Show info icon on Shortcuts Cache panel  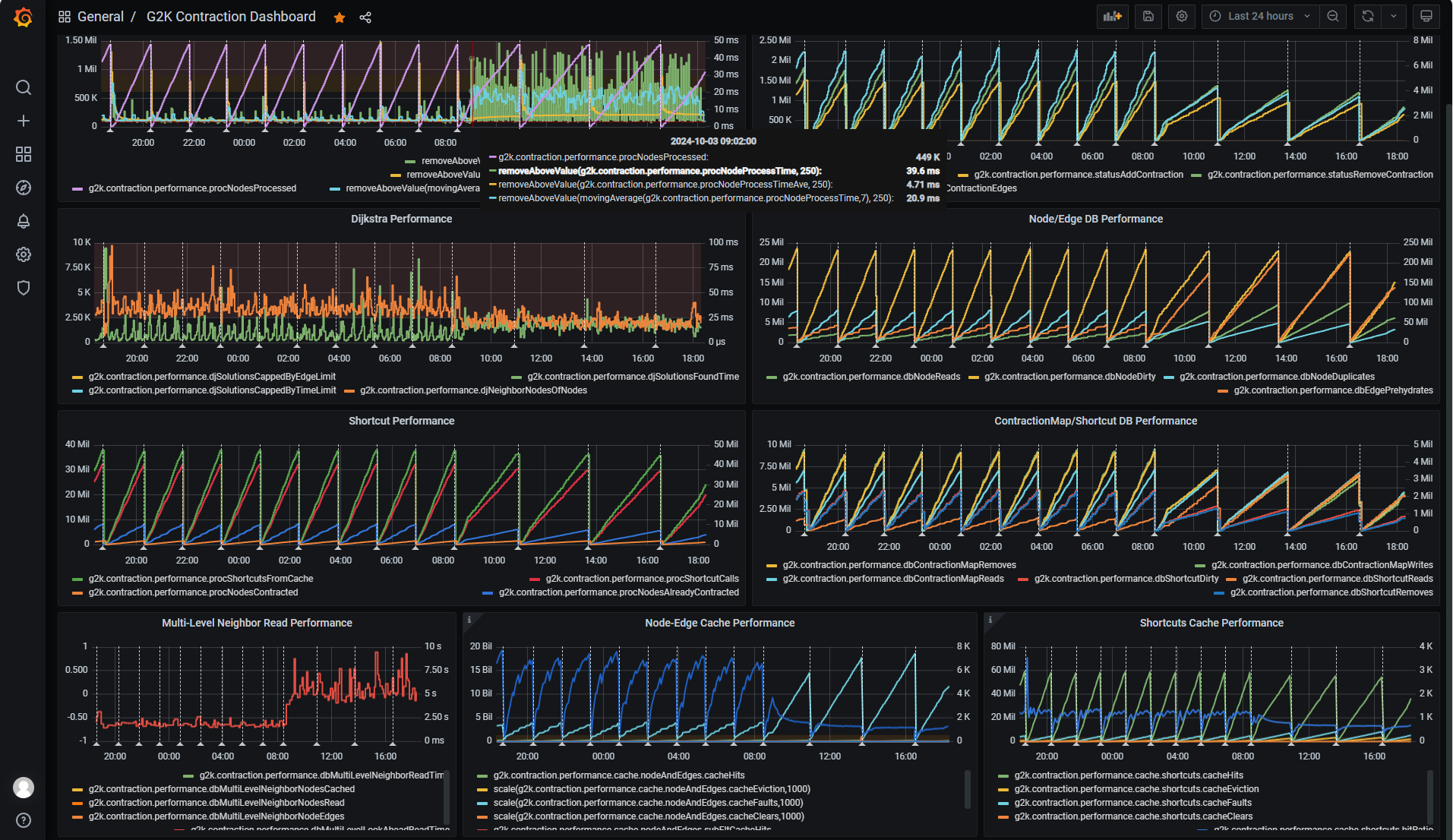click(x=990, y=620)
